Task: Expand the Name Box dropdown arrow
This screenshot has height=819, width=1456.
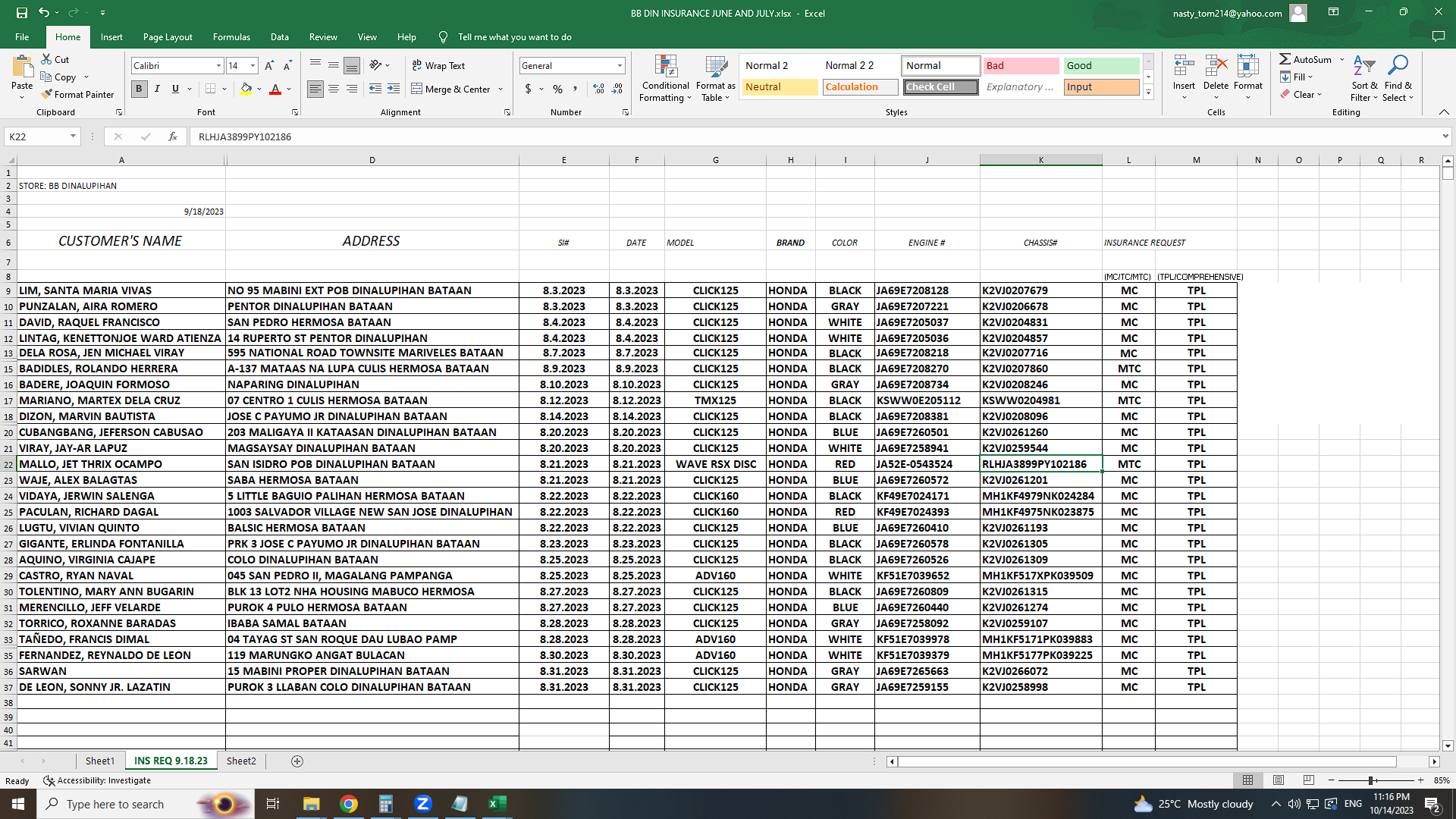Action: [x=73, y=136]
